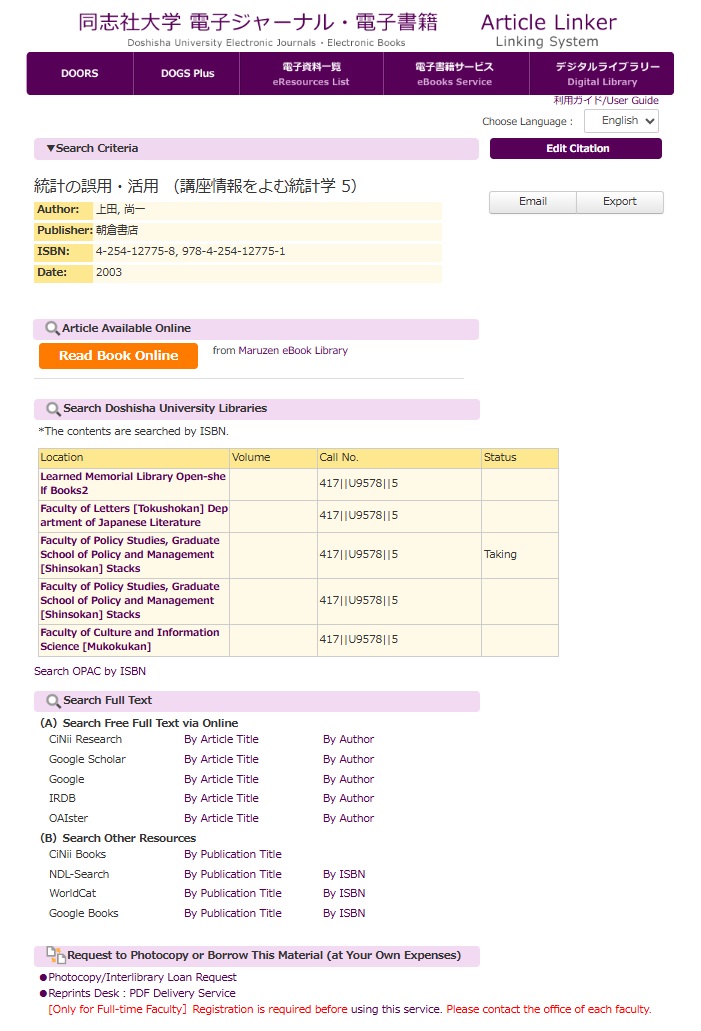Search WorldCat By ISBN

pyautogui.click(x=343, y=893)
